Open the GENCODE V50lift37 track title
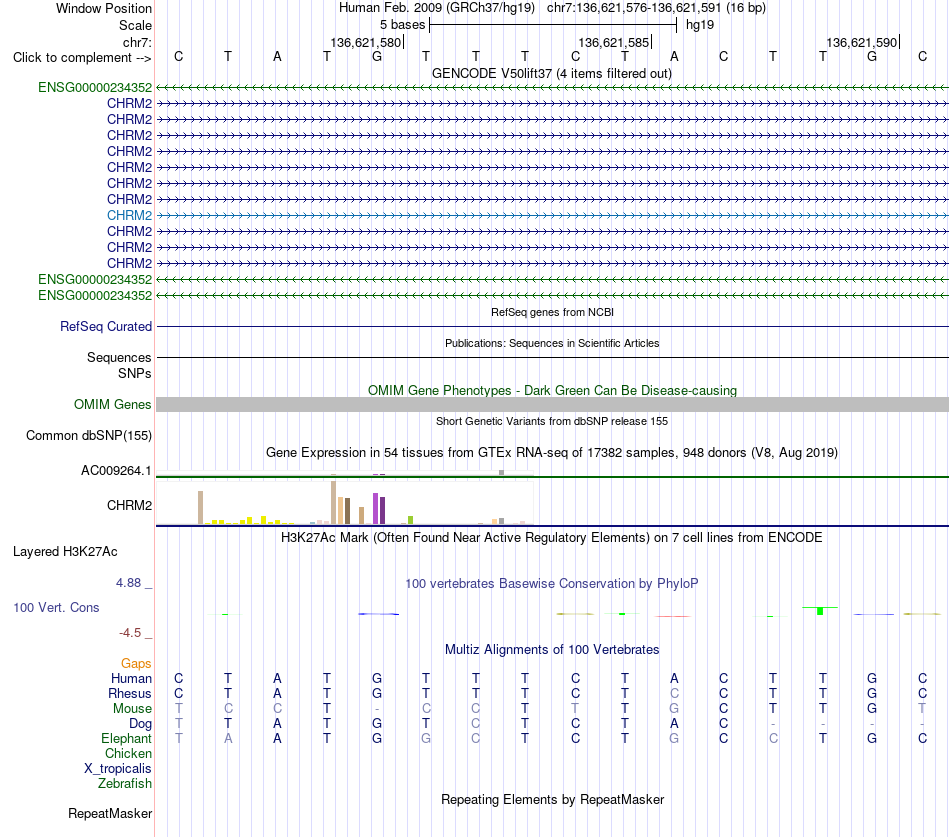950x837 pixels. click(x=551, y=73)
